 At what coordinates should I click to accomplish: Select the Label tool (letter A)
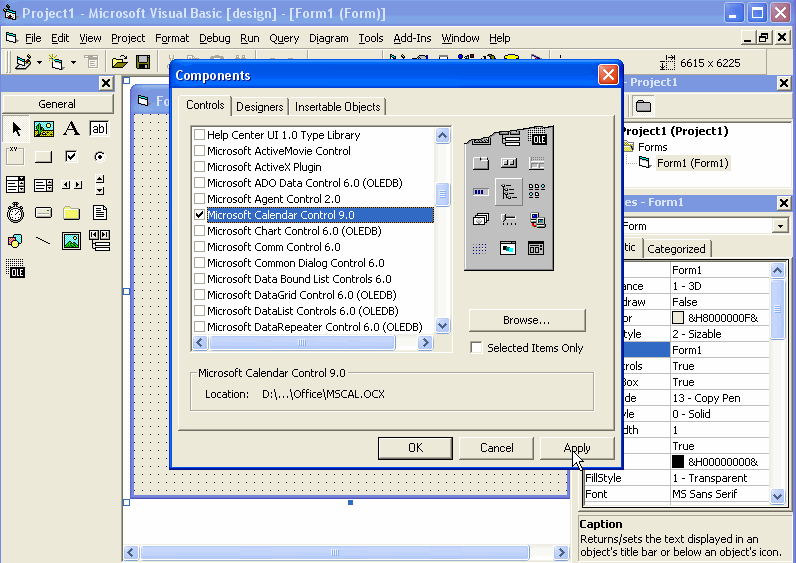72,129
